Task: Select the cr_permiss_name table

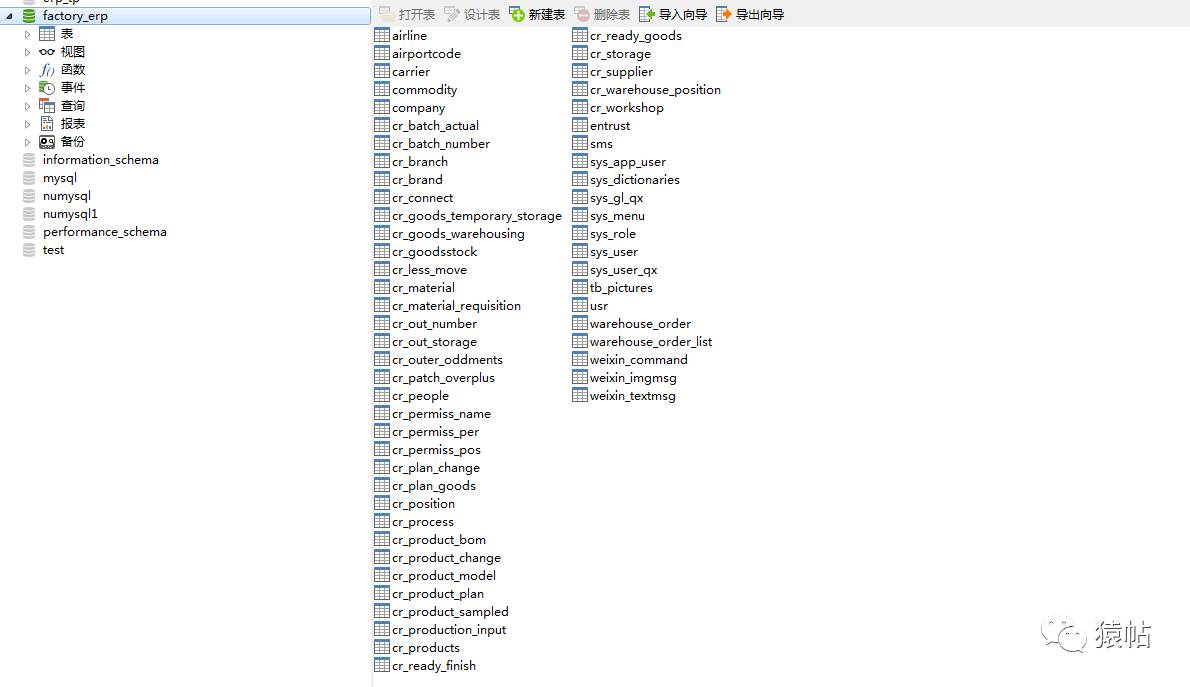Action: (441, 414)
